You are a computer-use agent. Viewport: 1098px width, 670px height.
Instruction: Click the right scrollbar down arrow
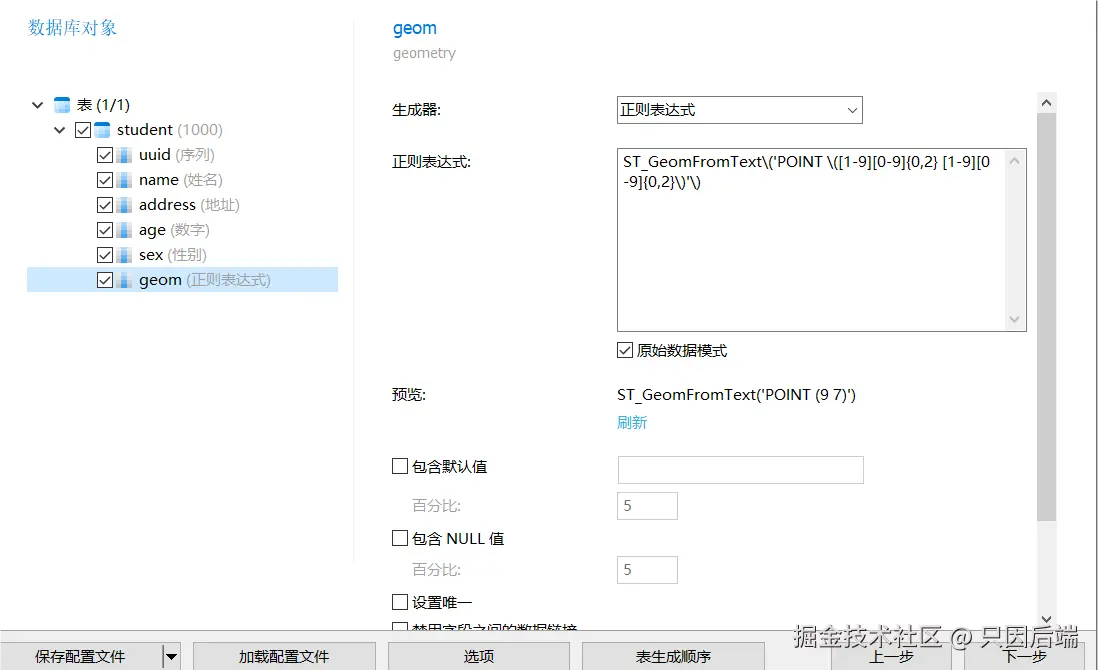pos(1046,619)
